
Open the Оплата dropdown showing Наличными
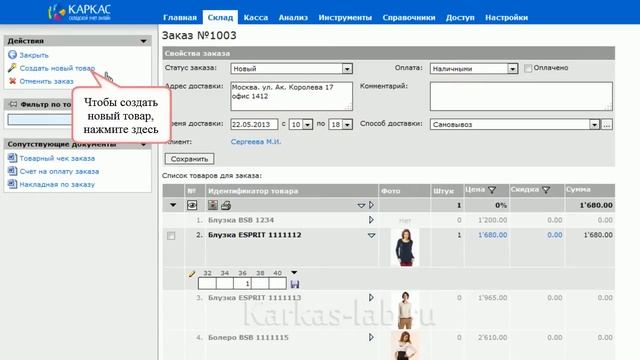pos(513,69)
